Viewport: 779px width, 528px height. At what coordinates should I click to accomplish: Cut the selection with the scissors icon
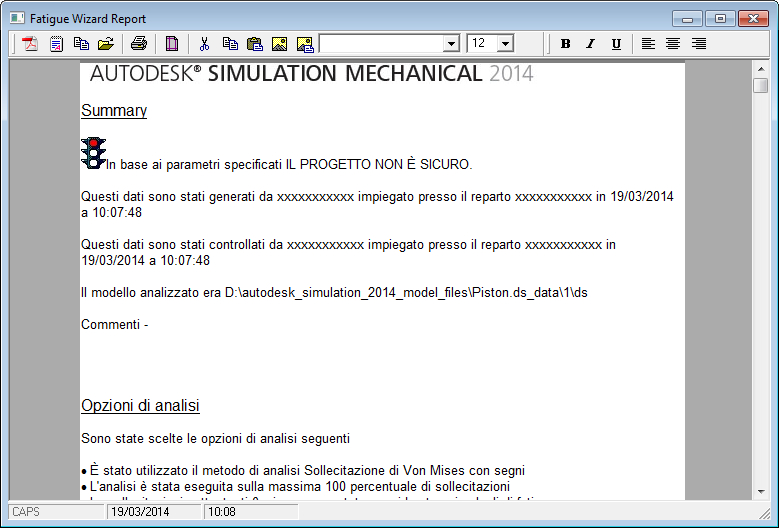(x=204, y=44)
